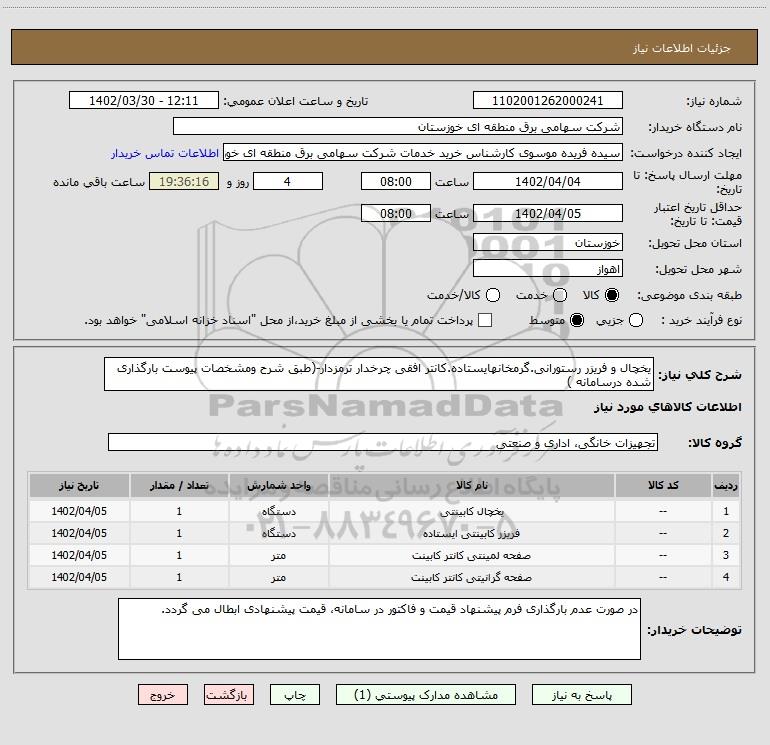The width and height of the screenshot is (770, 745).
Task: Select the خدمت radio button
Action: (x=559, y=295)
